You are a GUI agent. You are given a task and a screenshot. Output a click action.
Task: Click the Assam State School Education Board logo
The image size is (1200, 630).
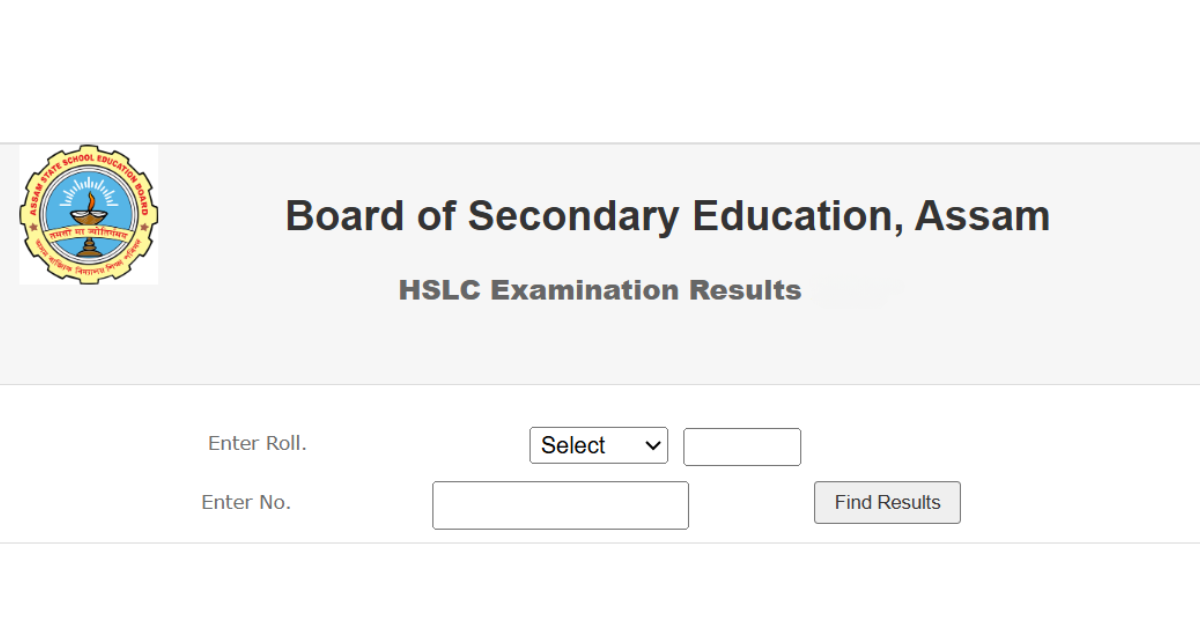[89, 214]
